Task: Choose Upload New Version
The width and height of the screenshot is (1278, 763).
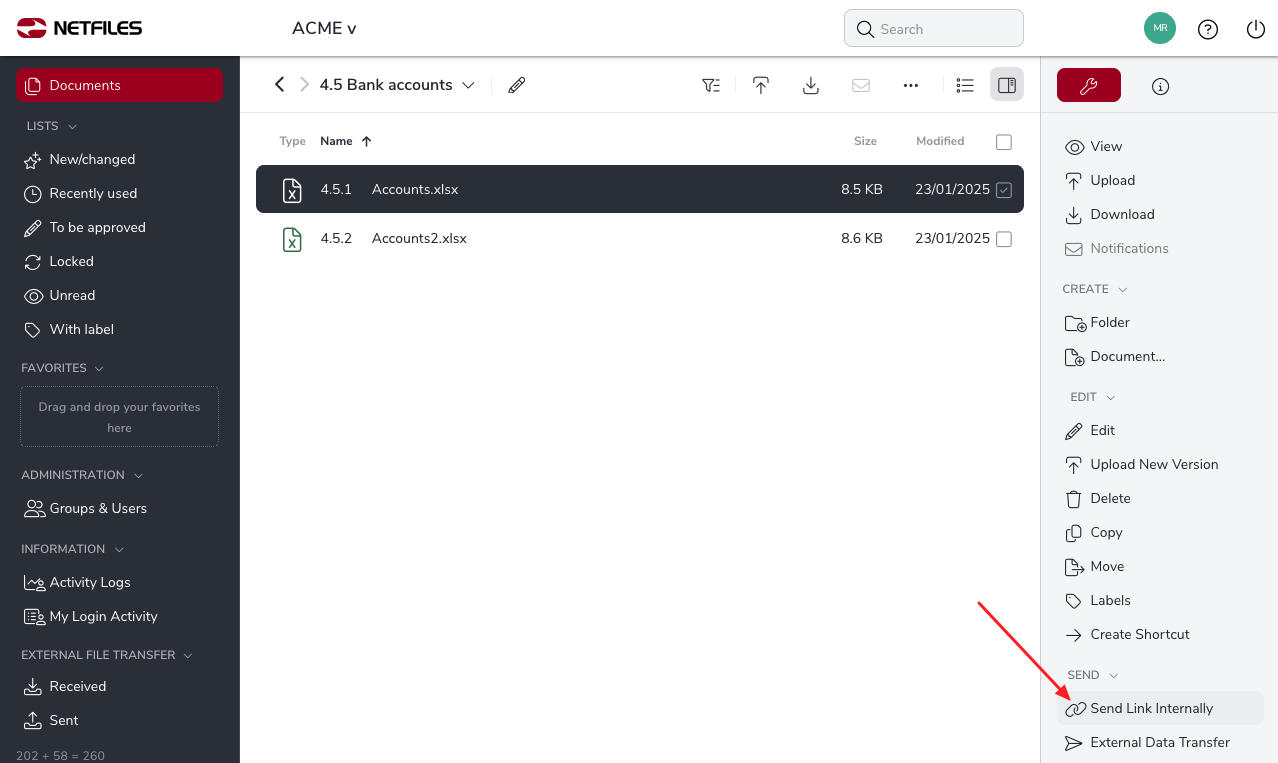Action: tap(1141, 464)
